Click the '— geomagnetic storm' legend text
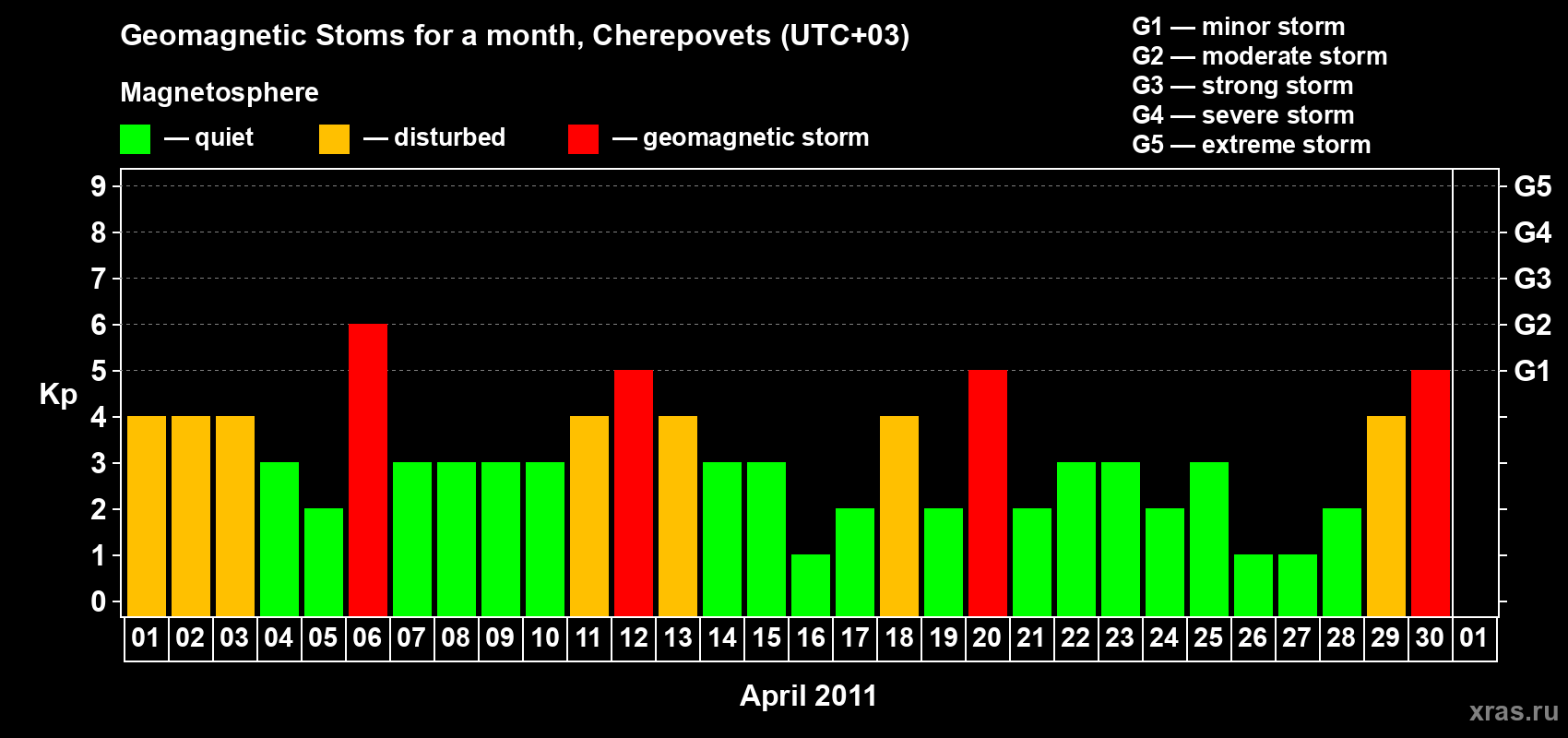 pyautogui.click(x=741, y=138)
